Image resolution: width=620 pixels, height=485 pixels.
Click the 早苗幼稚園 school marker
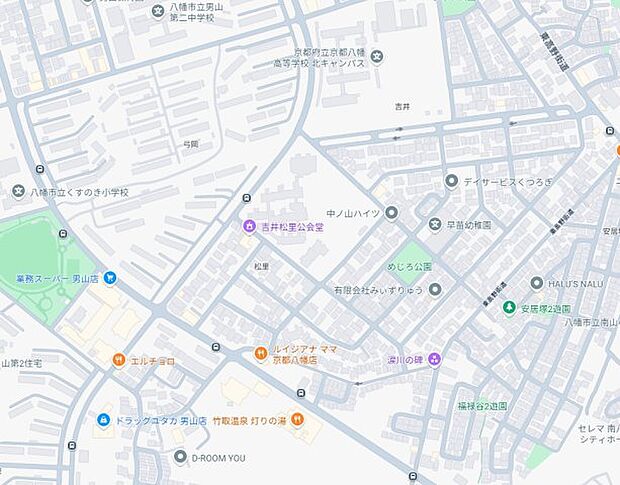435,225
